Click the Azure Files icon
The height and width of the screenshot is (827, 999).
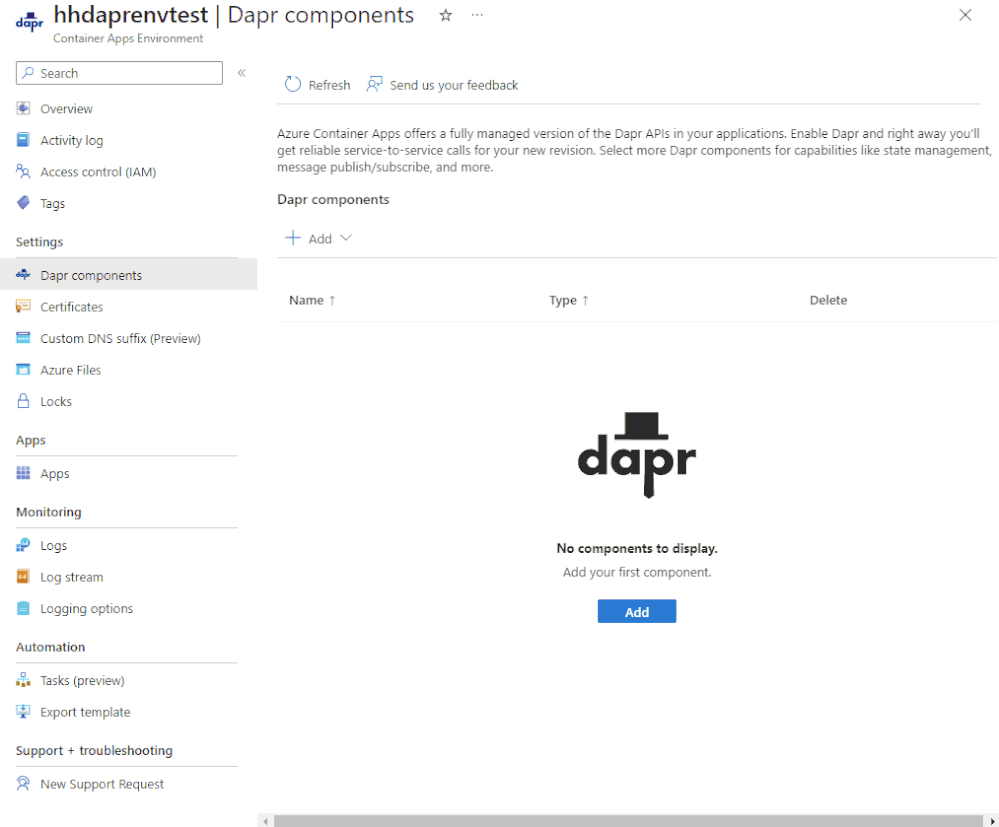[24, 370]
